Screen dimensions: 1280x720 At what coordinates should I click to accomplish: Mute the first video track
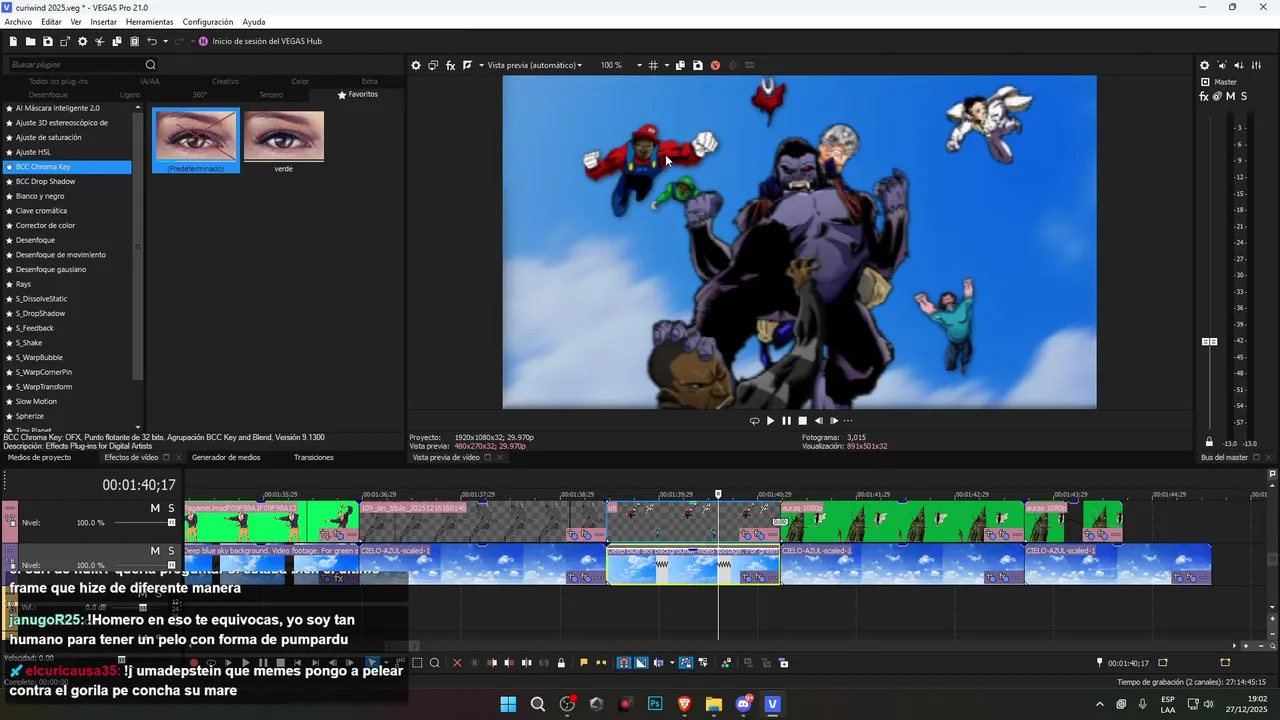155,508
